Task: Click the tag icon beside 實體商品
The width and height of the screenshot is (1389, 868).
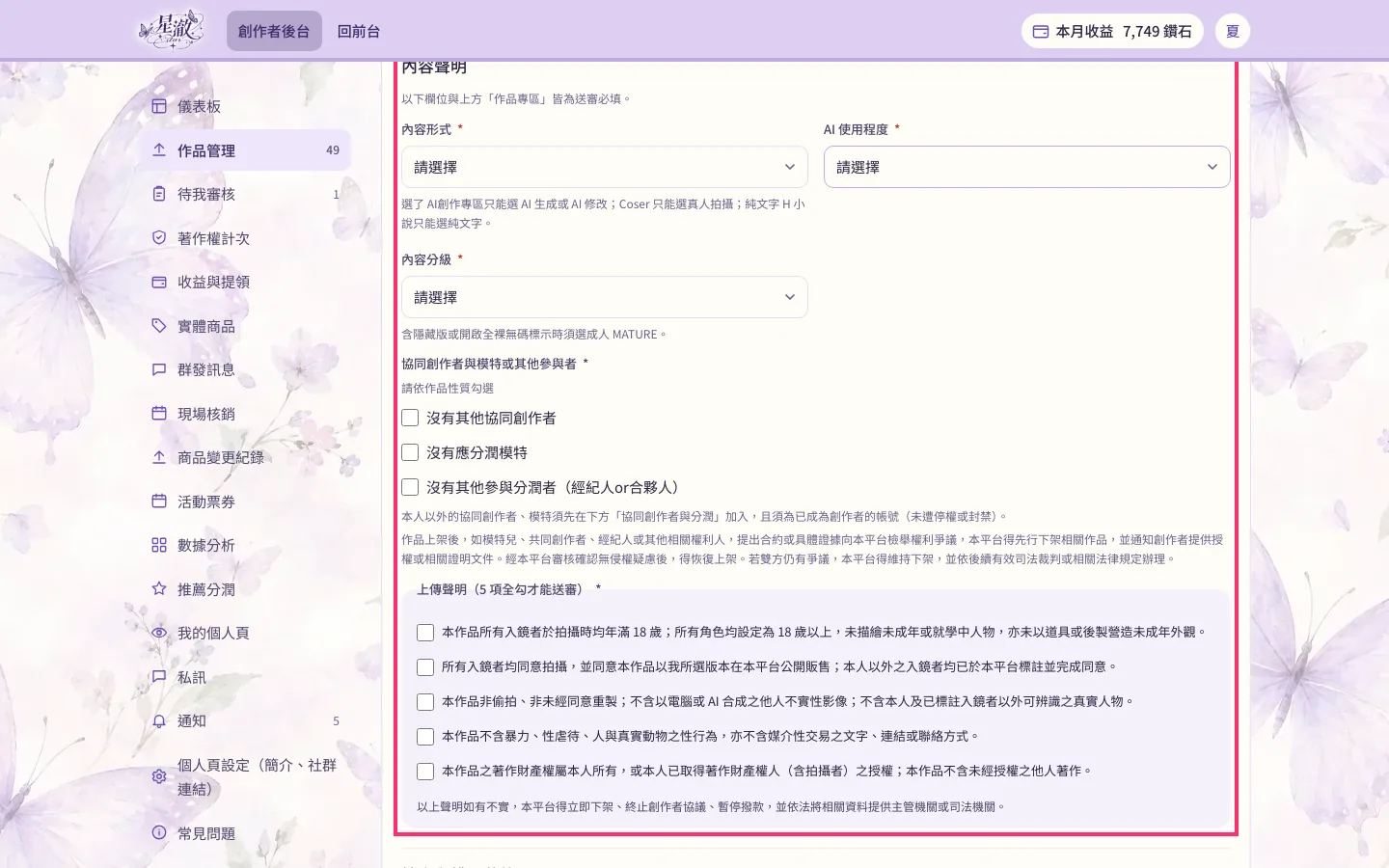Action: coord(159,326)
